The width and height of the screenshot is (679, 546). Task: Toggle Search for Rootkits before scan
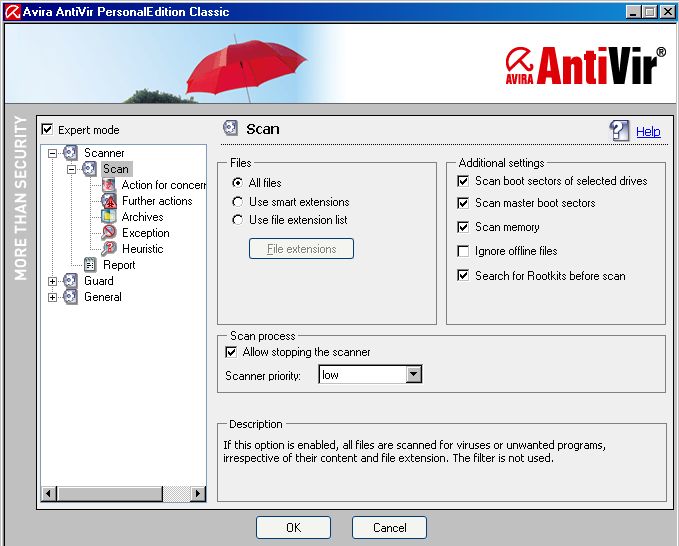463,275
